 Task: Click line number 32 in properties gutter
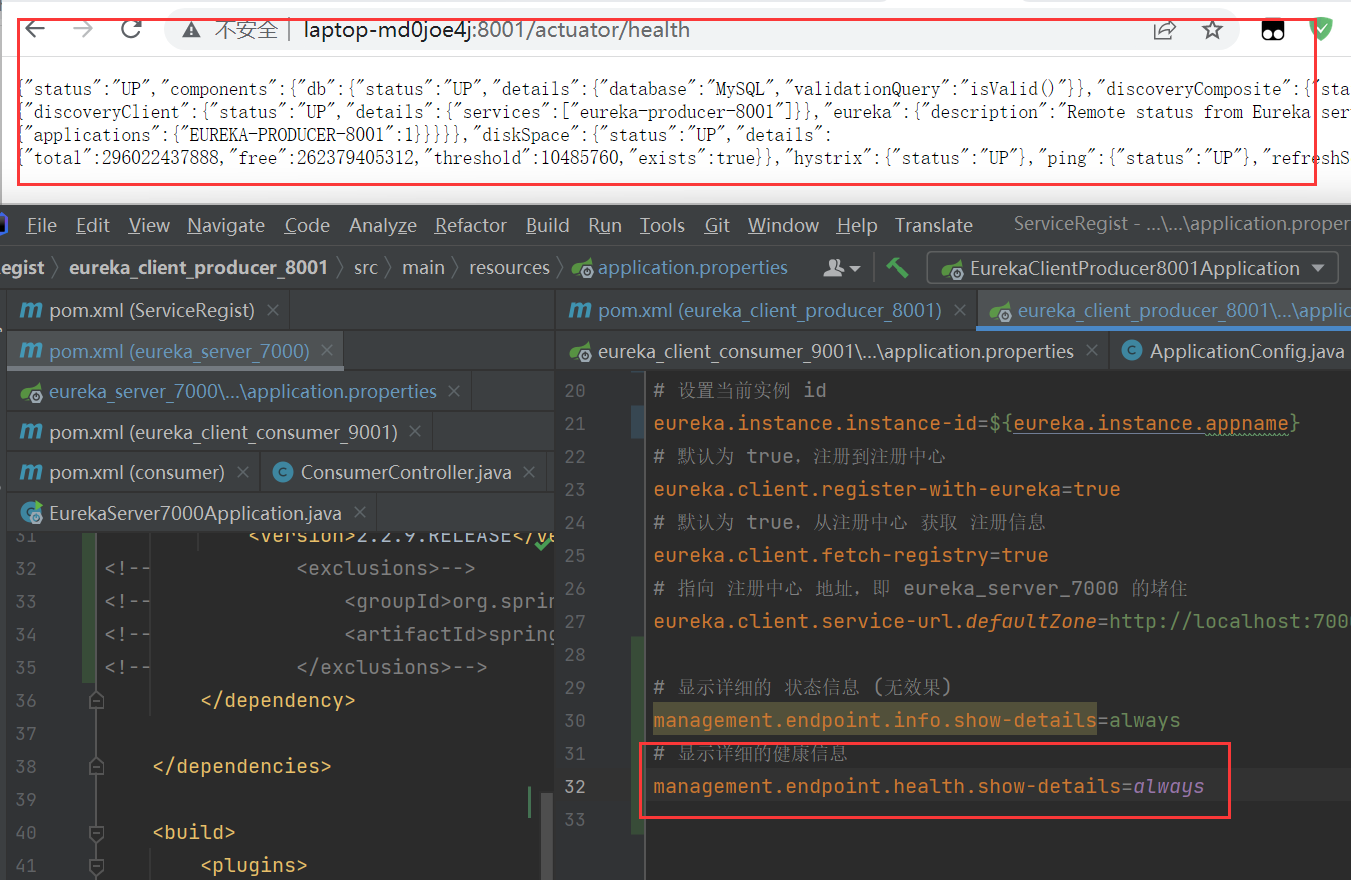coord(574,786)
